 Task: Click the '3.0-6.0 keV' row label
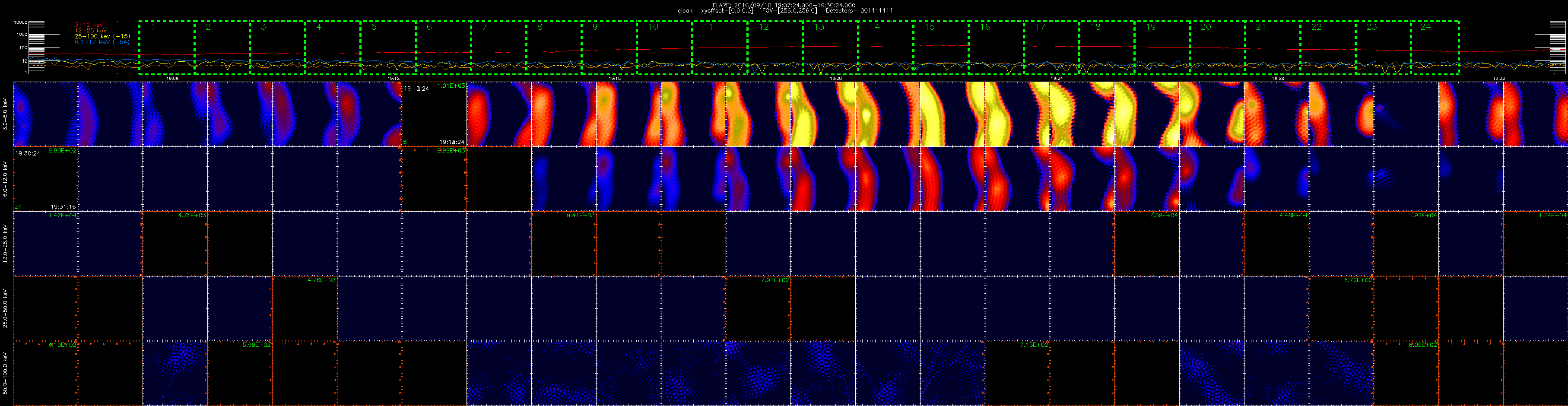tap(6, 114)
